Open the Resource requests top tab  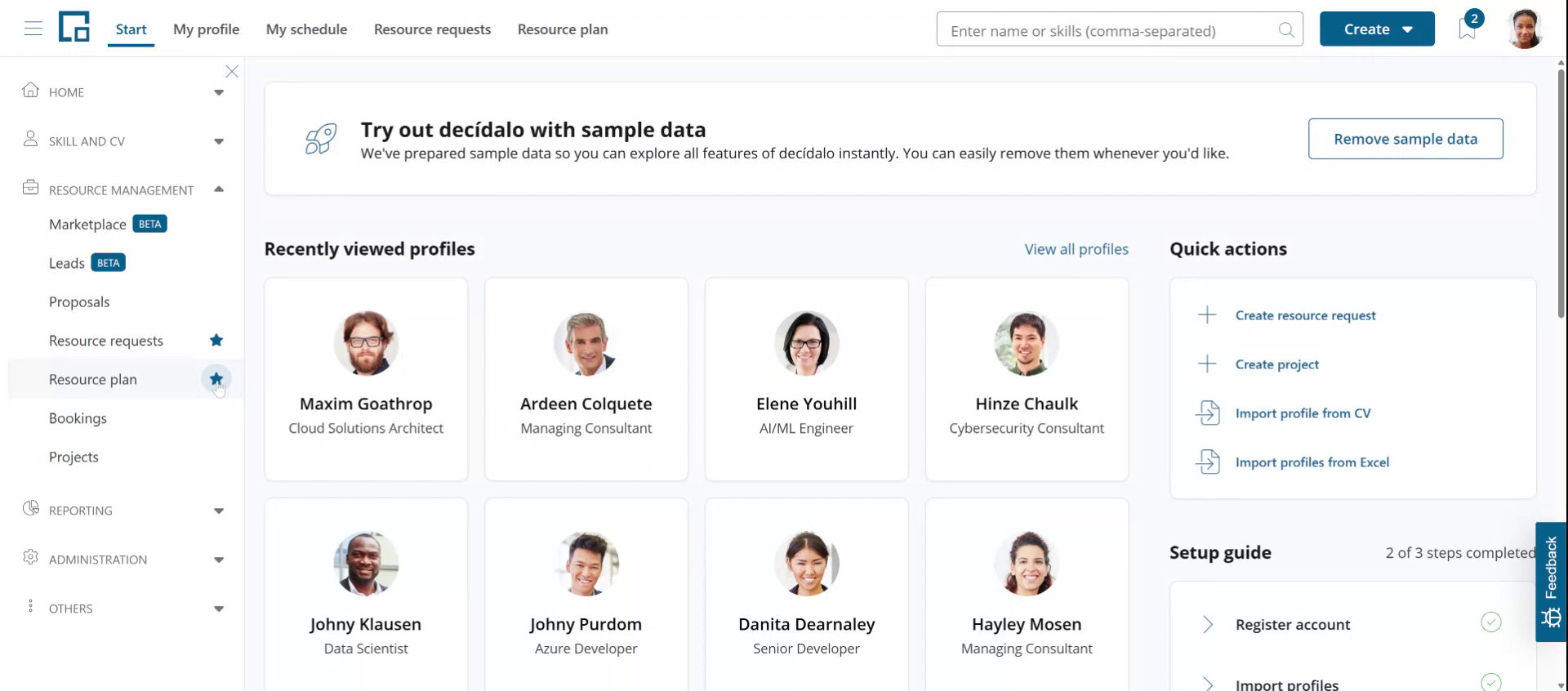pyautogui.click(x=432, y=29)
